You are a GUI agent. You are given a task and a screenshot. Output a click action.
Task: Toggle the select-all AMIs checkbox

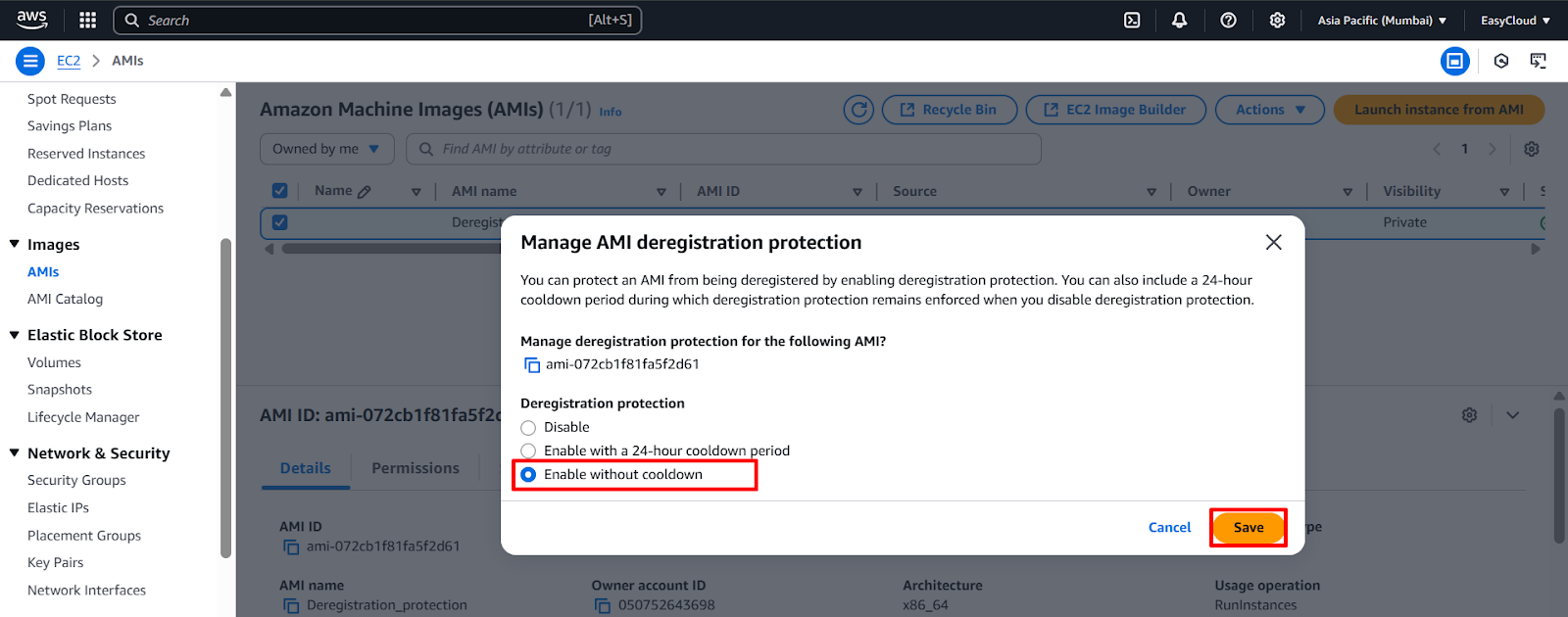click(x=279, y=191)
